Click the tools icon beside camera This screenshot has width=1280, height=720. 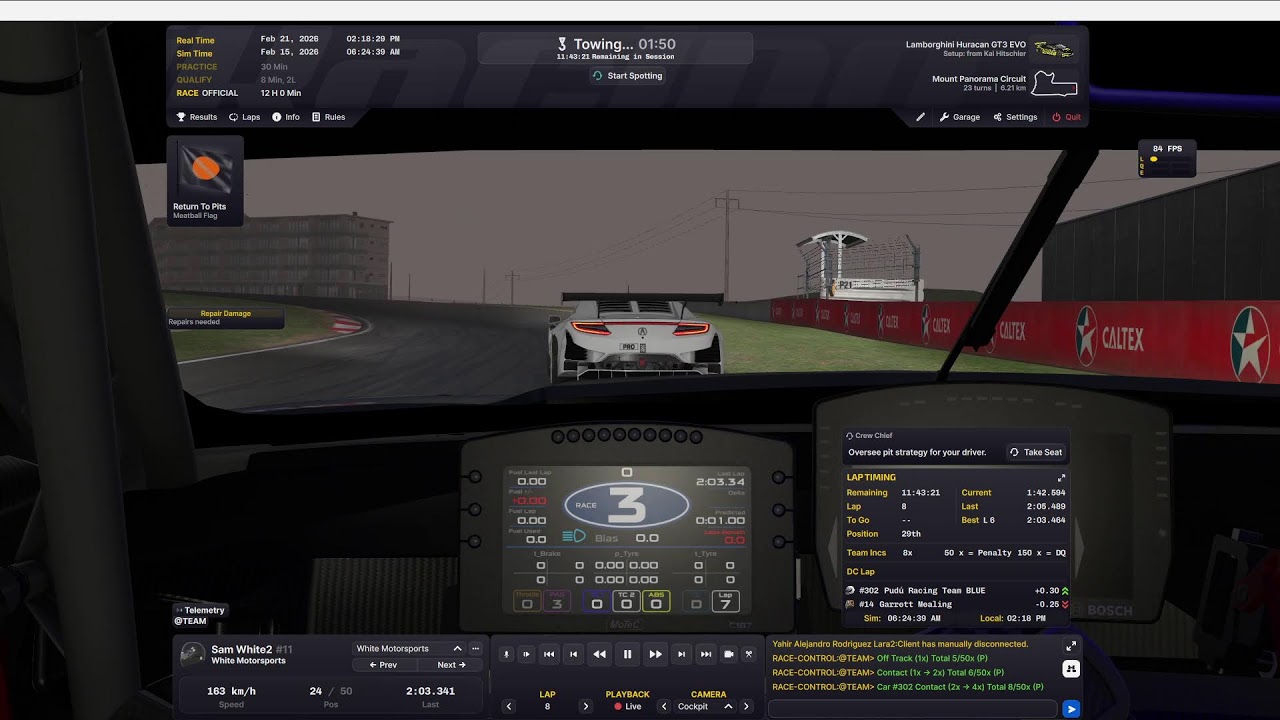pyautogui.click(x=749, y=654)
